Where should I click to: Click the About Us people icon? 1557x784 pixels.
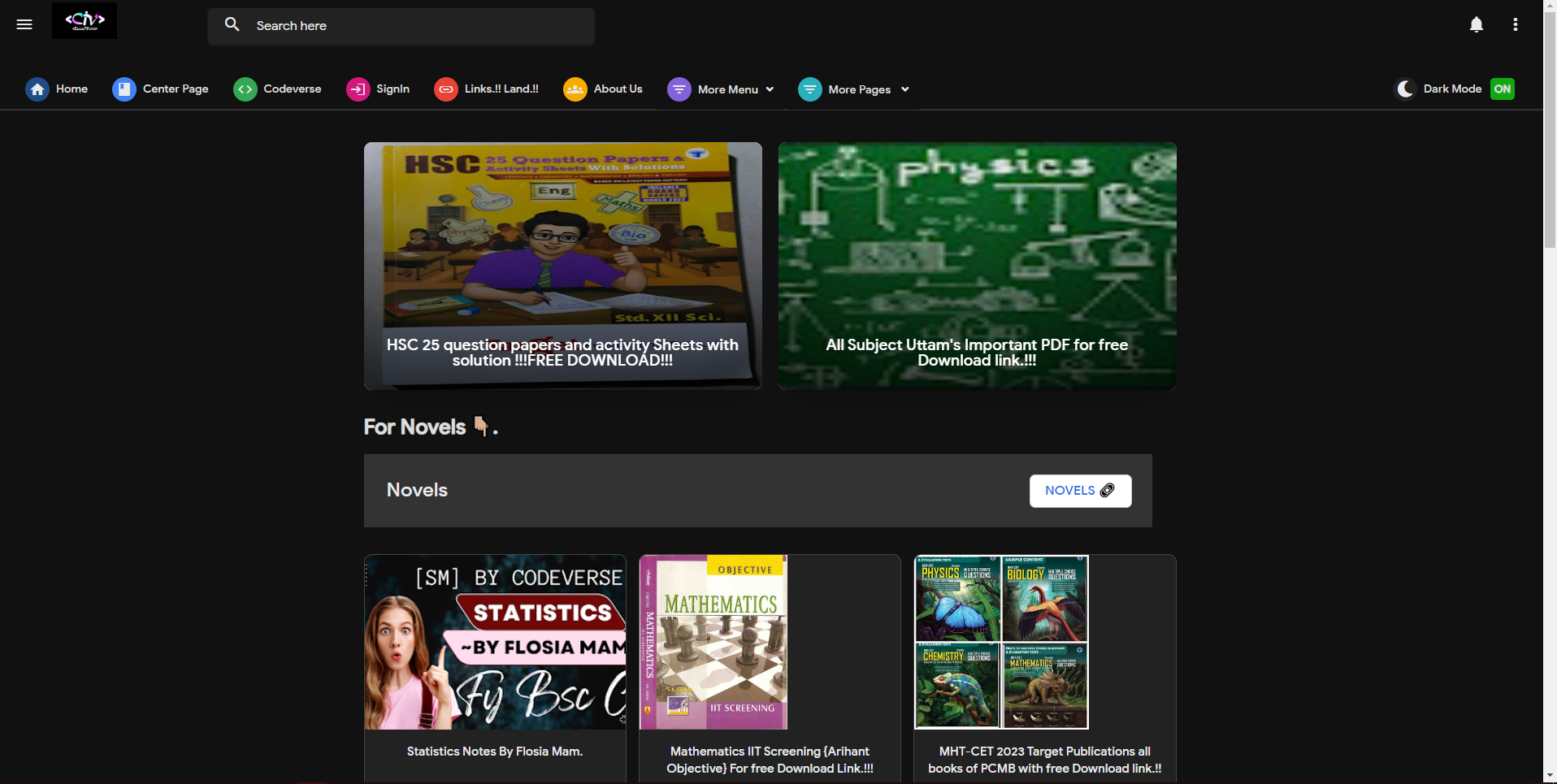coord(575,89)
